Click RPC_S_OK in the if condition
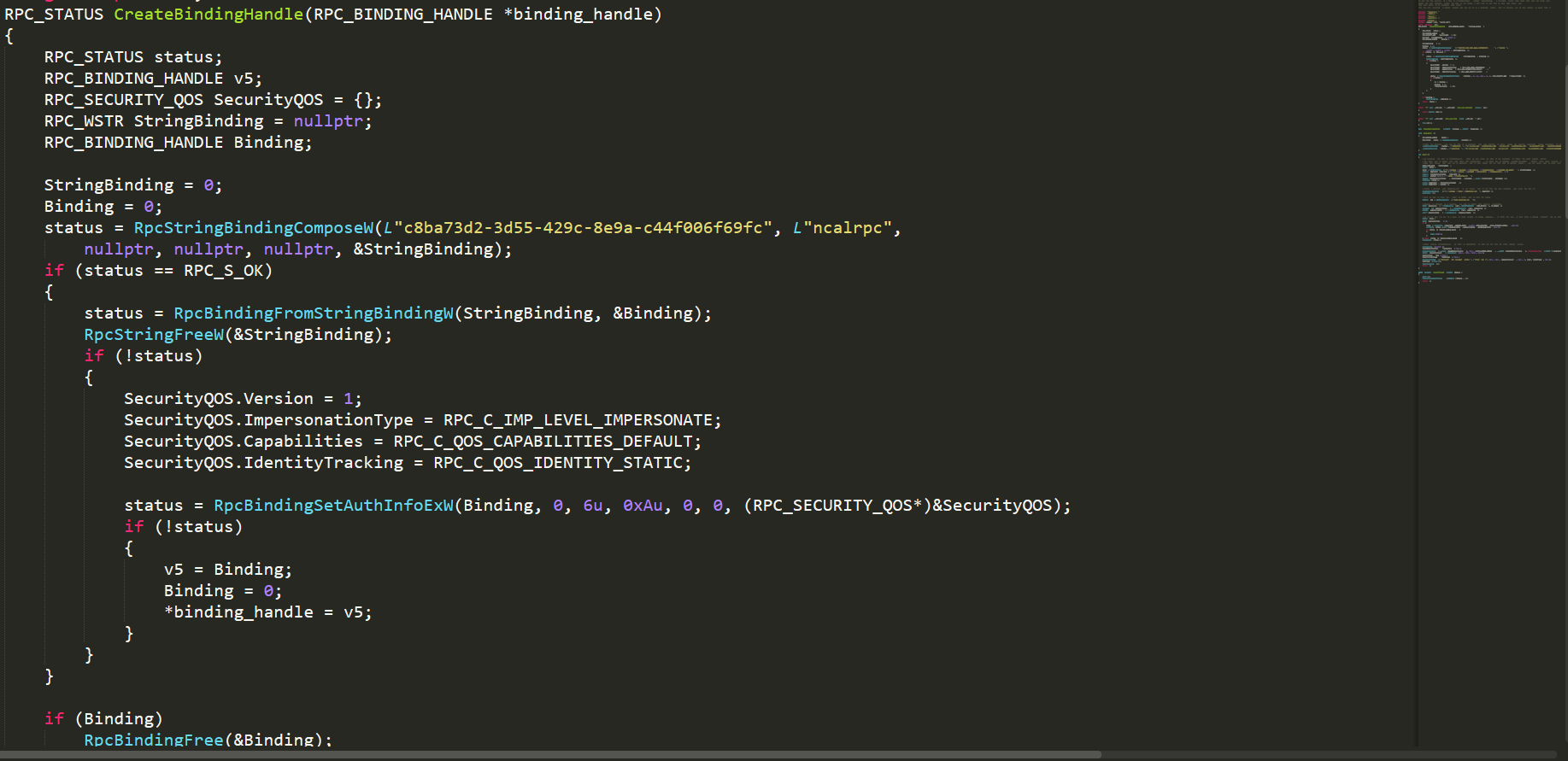This screenshot has width=1568, height=761. tap(223, 271)
